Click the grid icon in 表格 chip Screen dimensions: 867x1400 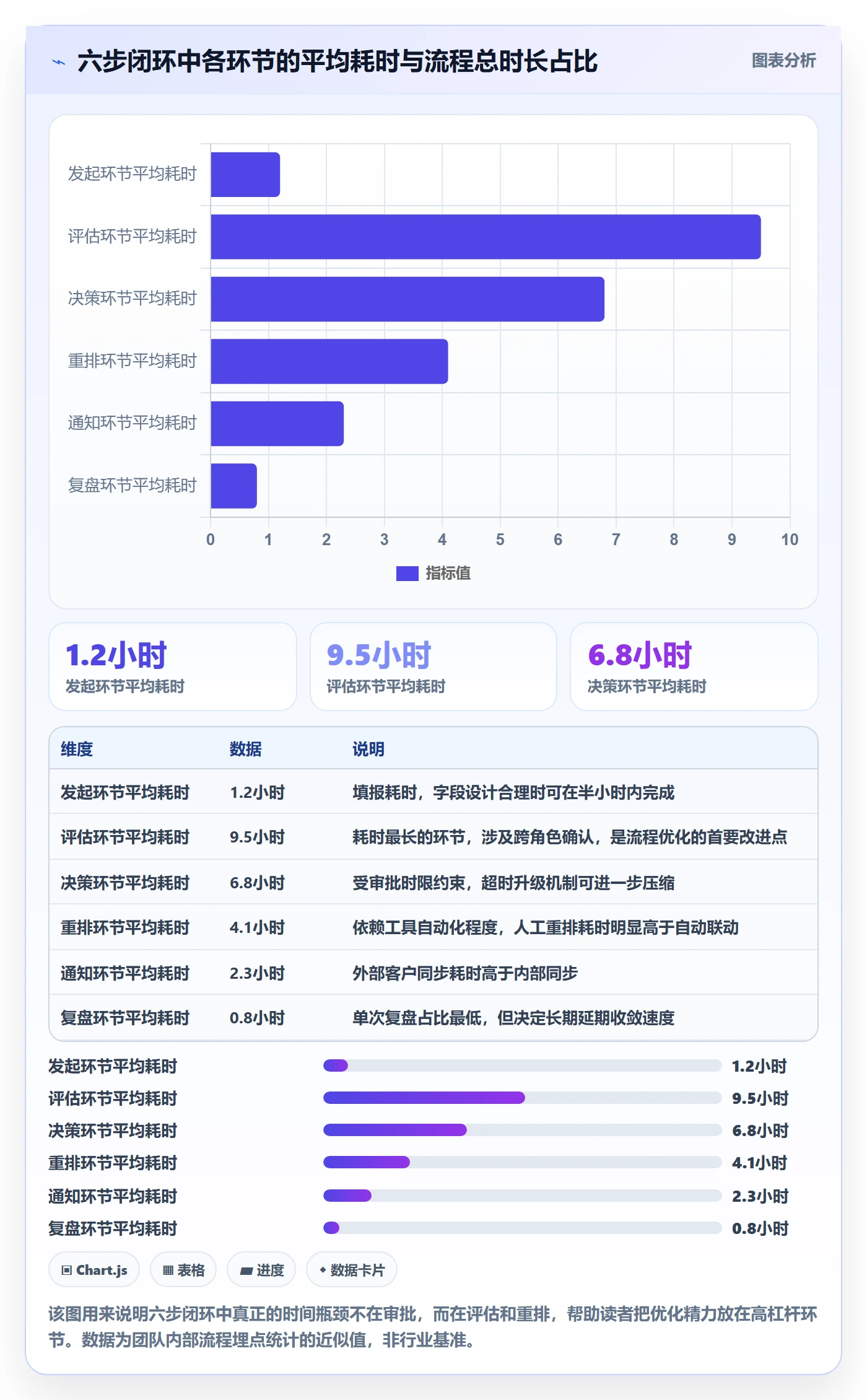tap(168, 1271)
